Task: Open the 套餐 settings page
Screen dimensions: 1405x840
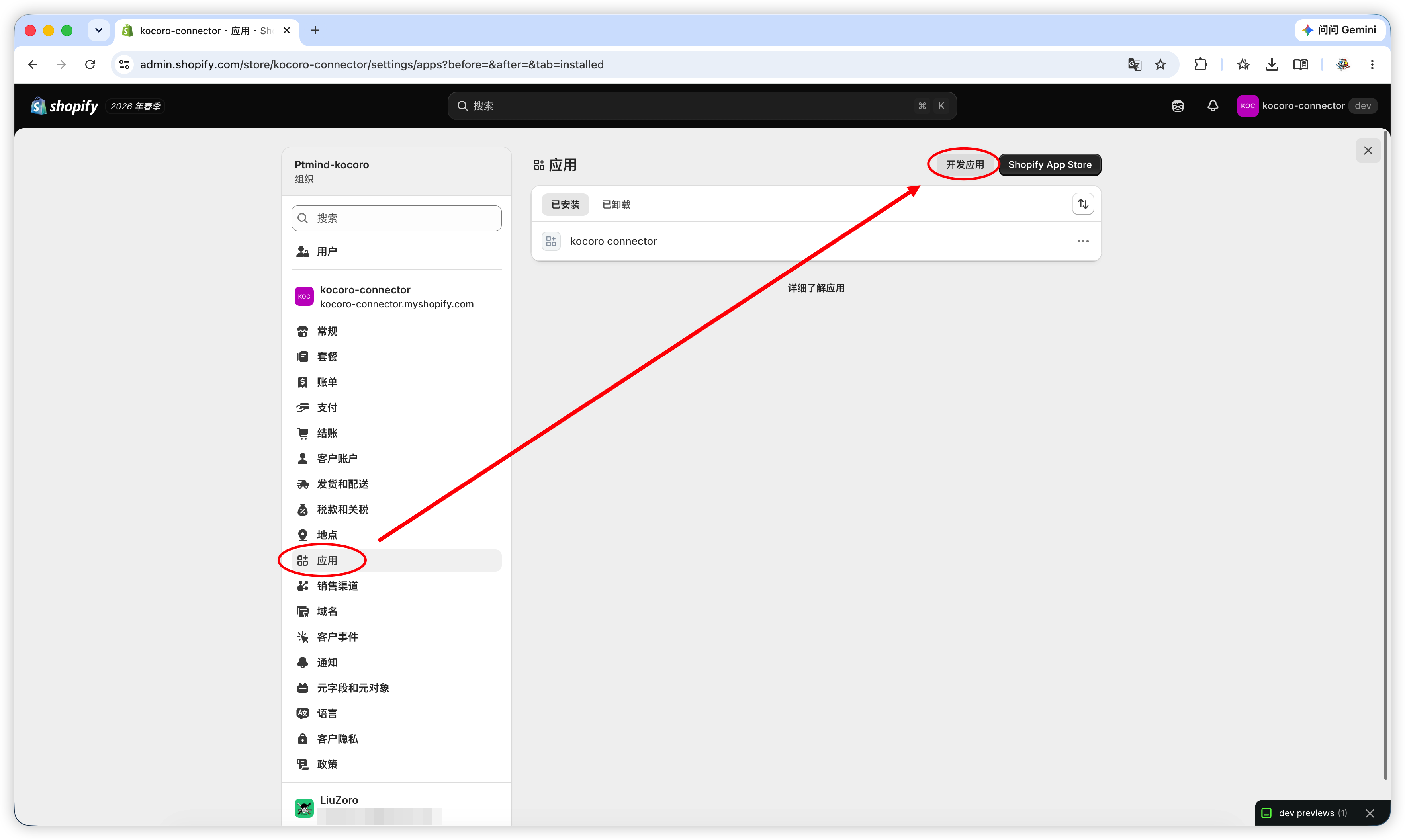Action: tap(396, 357)
